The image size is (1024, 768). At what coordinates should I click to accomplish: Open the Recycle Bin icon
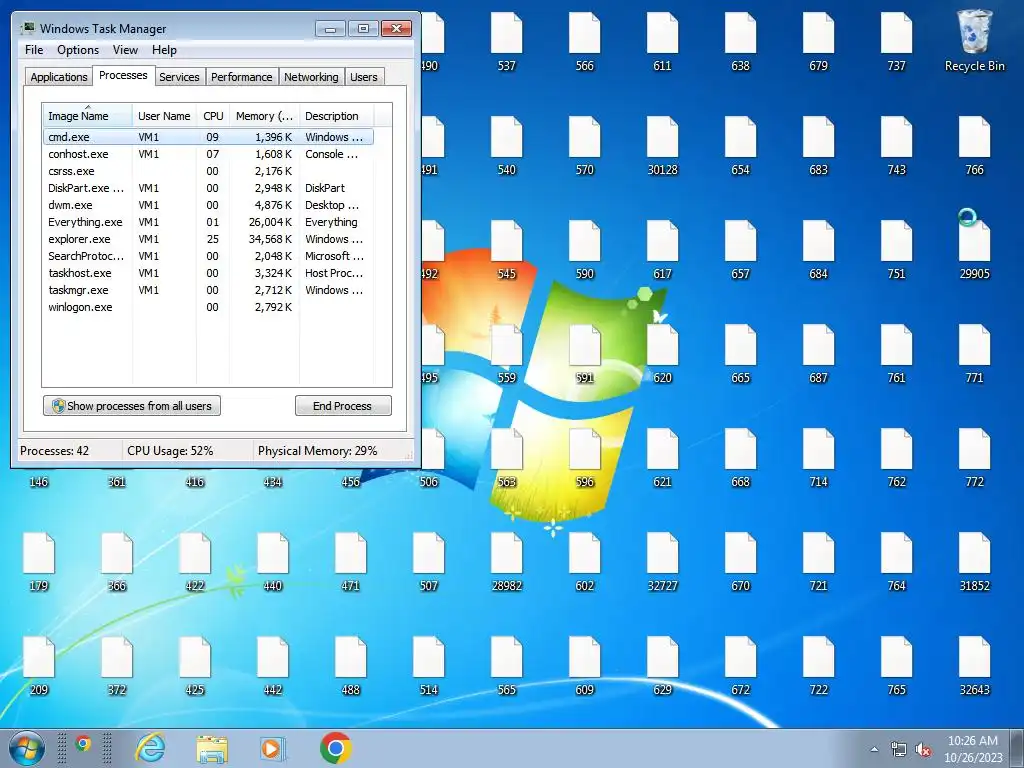[x=974, y=40]
